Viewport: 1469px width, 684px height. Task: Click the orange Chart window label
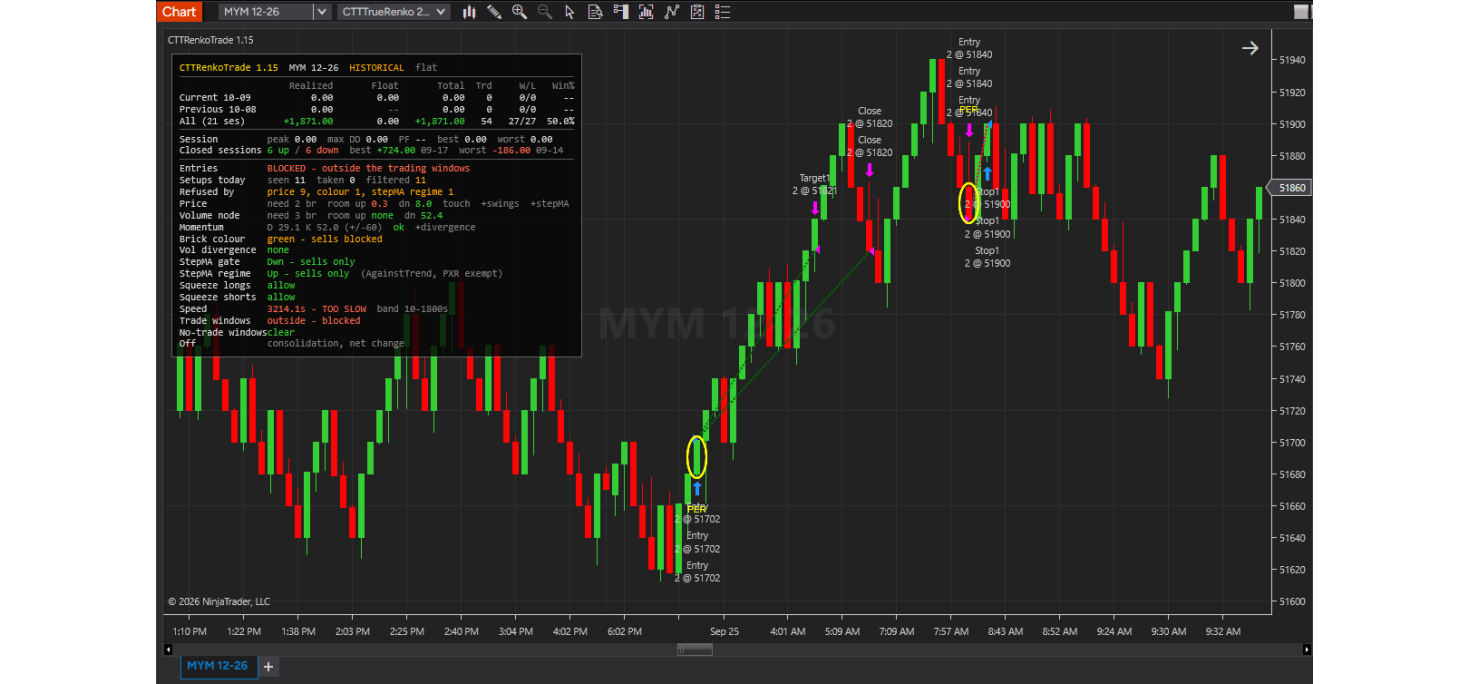pyautogui.click(x=179, y=12)
